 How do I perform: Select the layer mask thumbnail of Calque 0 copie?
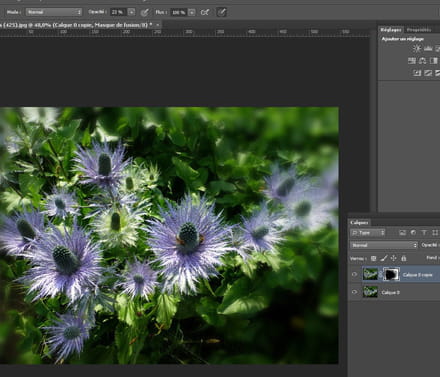(391, 274)
